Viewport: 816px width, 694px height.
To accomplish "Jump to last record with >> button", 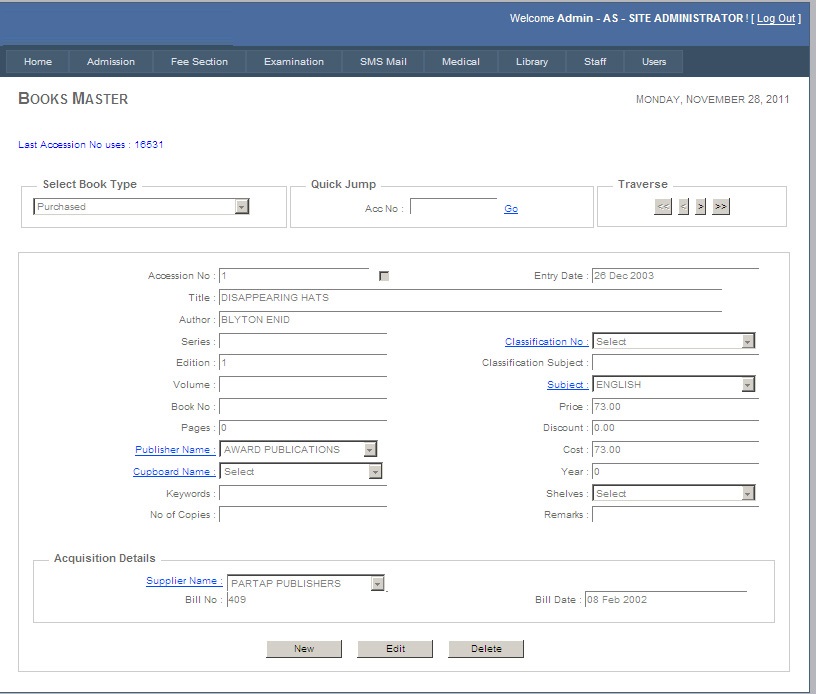I will tap(721, 207).
